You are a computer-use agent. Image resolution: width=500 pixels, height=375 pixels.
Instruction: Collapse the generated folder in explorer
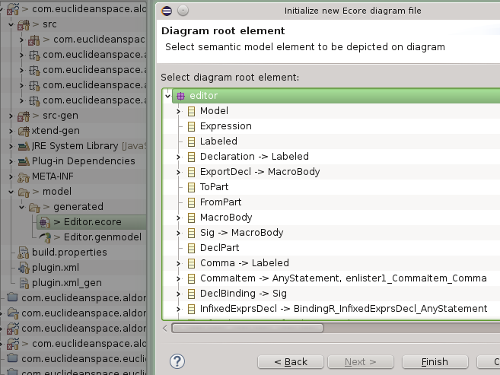pyautogui.click(x=22, y=207)
